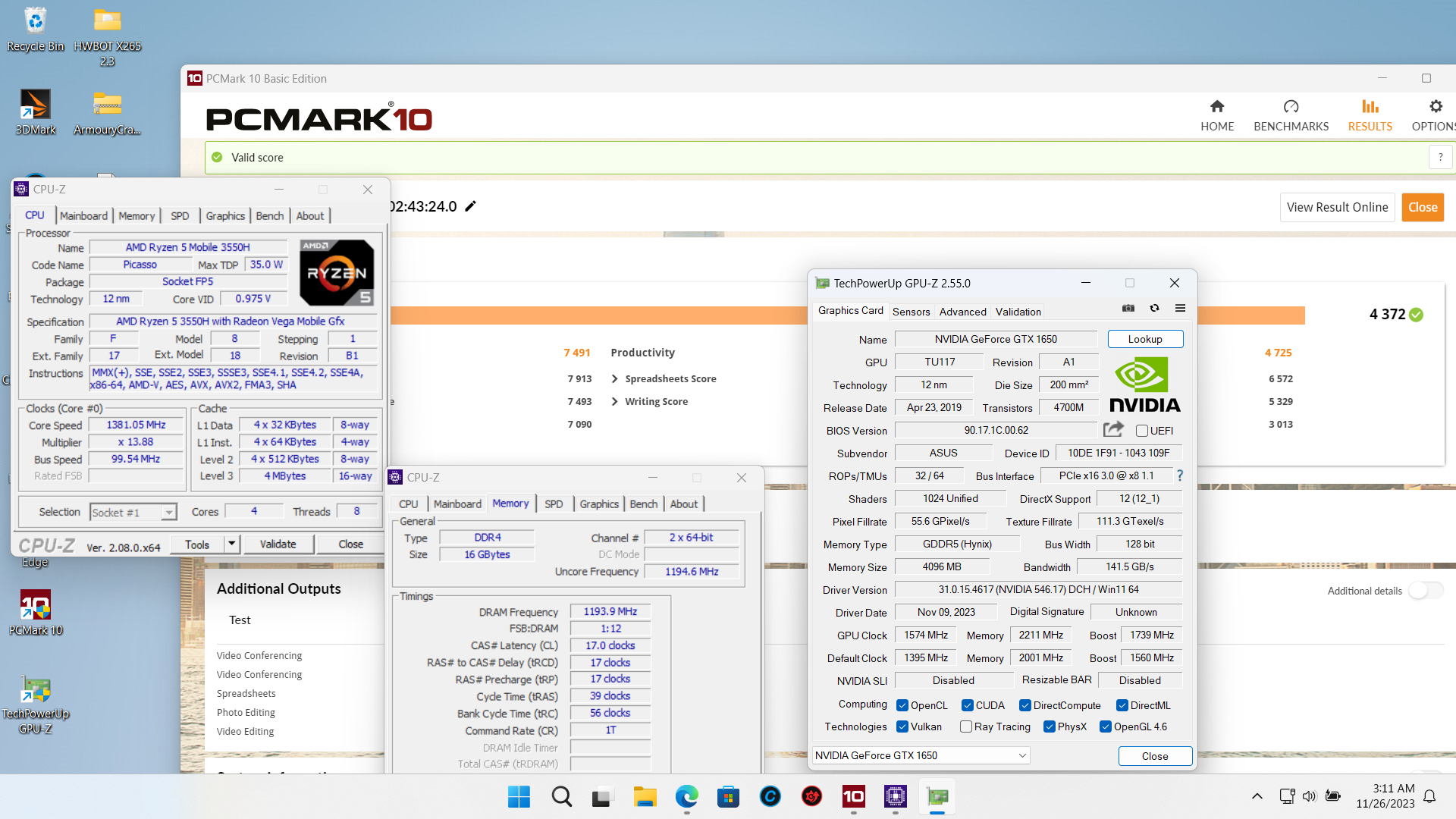Take GPU-Z screenshot with camera icon

click(x=1128, y=308)
